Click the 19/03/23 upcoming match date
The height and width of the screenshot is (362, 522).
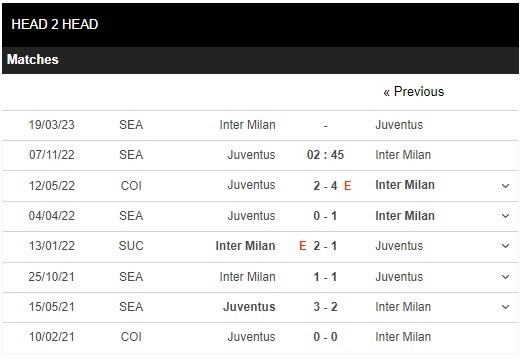51,125
